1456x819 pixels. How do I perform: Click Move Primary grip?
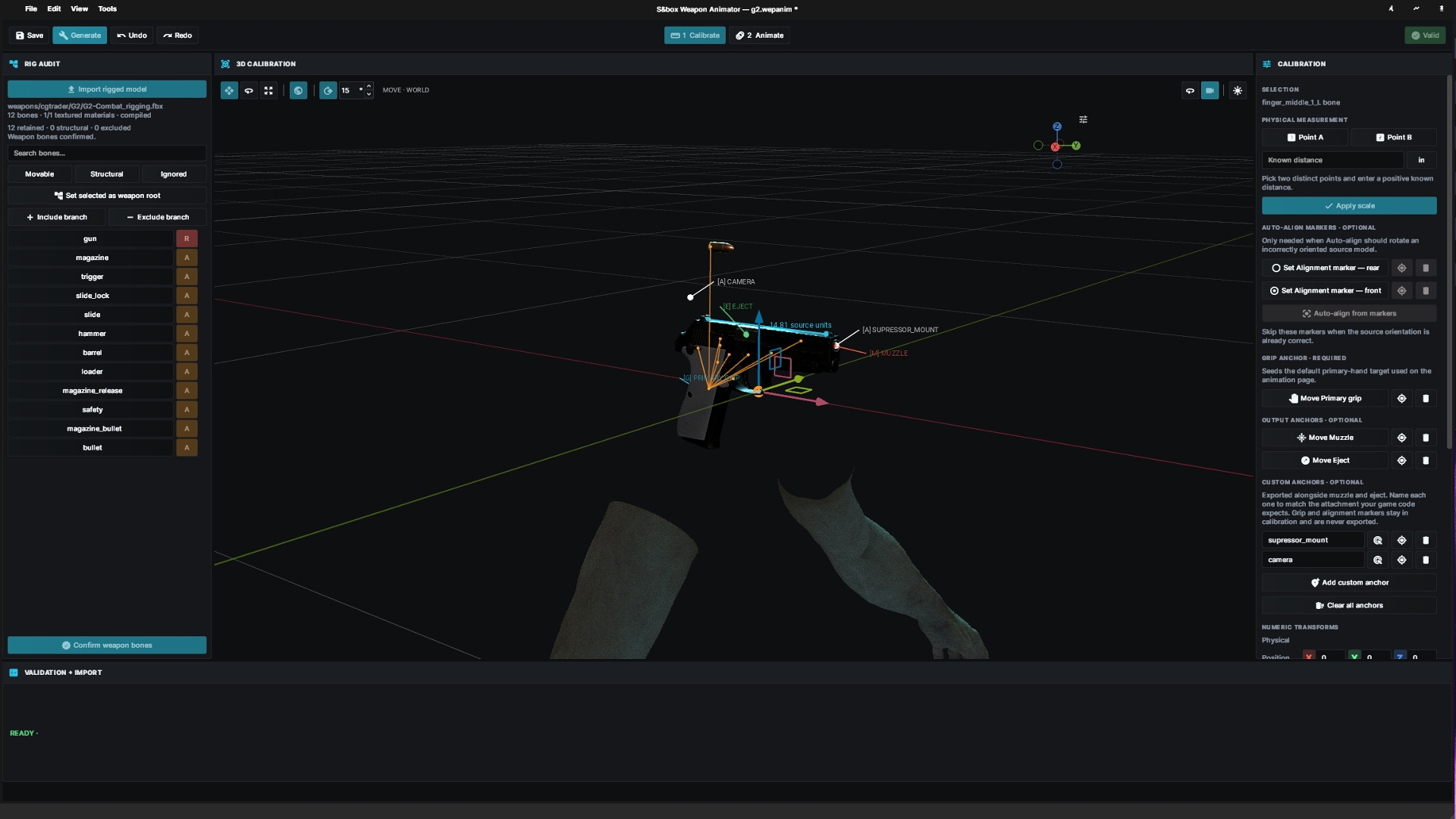click(x=1325, y=399)
